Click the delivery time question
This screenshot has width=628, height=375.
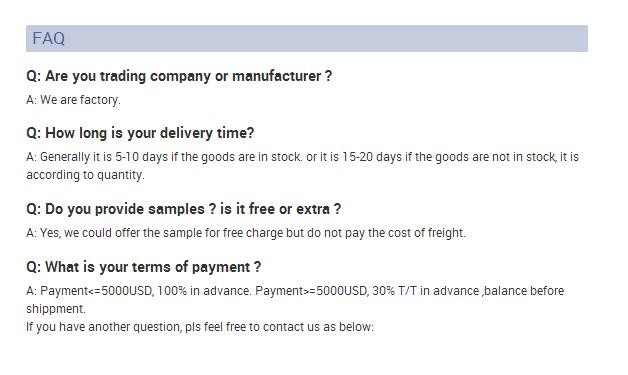140,133
